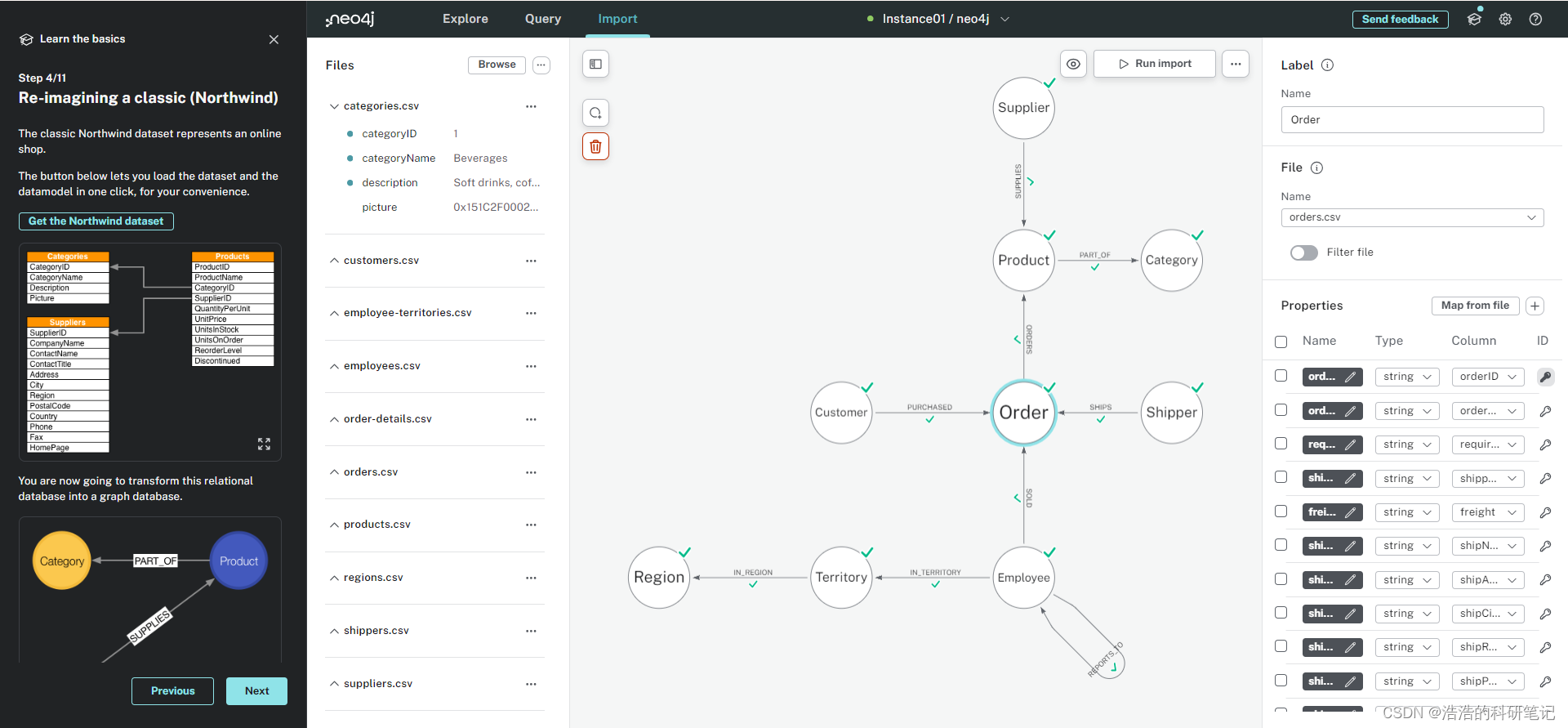This screenshot has width=1568, height=728.
Task: Check the shipN... property row checkbox
Action: tap(1281, 545)
